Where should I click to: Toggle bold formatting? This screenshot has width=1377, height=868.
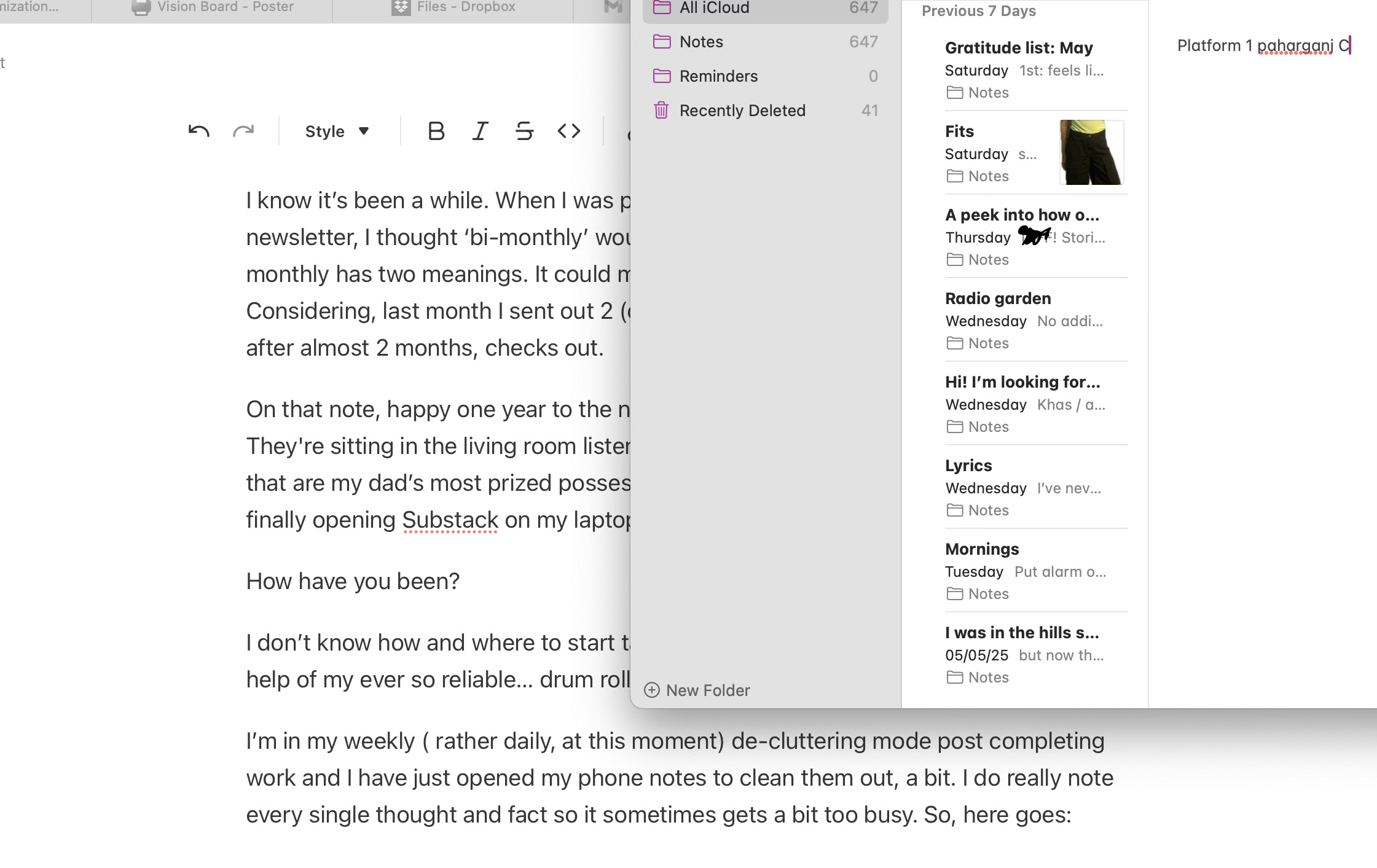[436, 131]
